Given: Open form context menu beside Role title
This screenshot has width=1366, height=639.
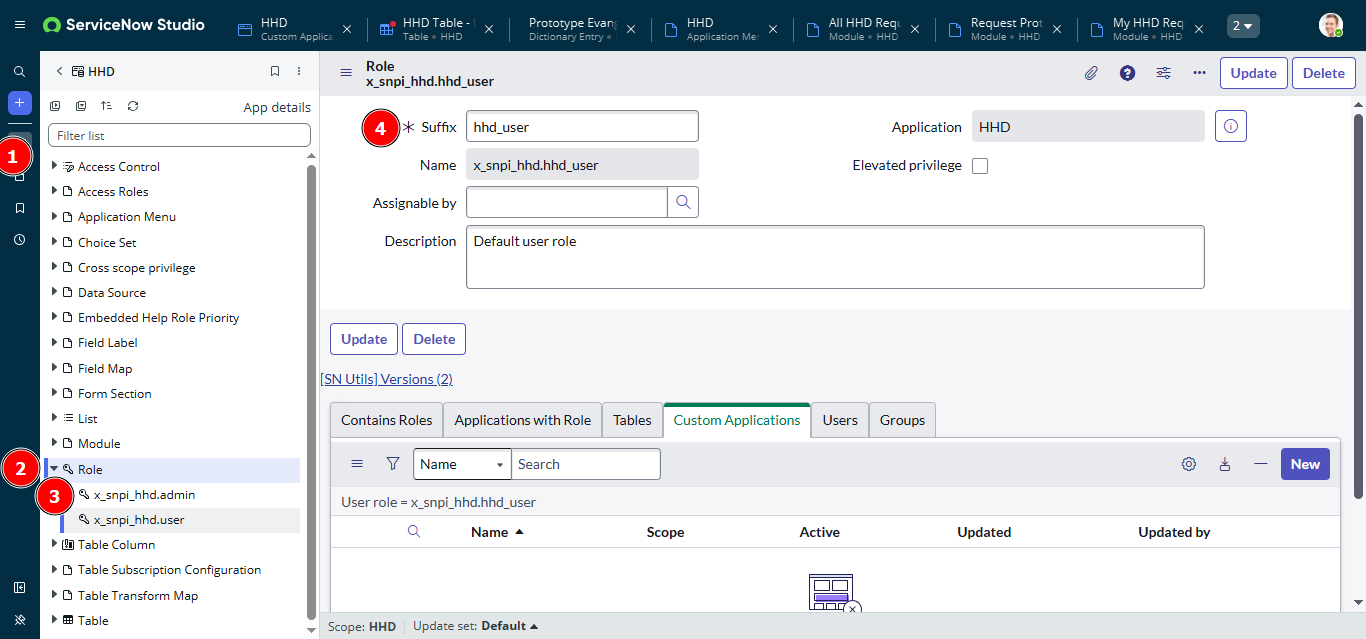Looking at the screenshot, I should click(x=346, y=73).
